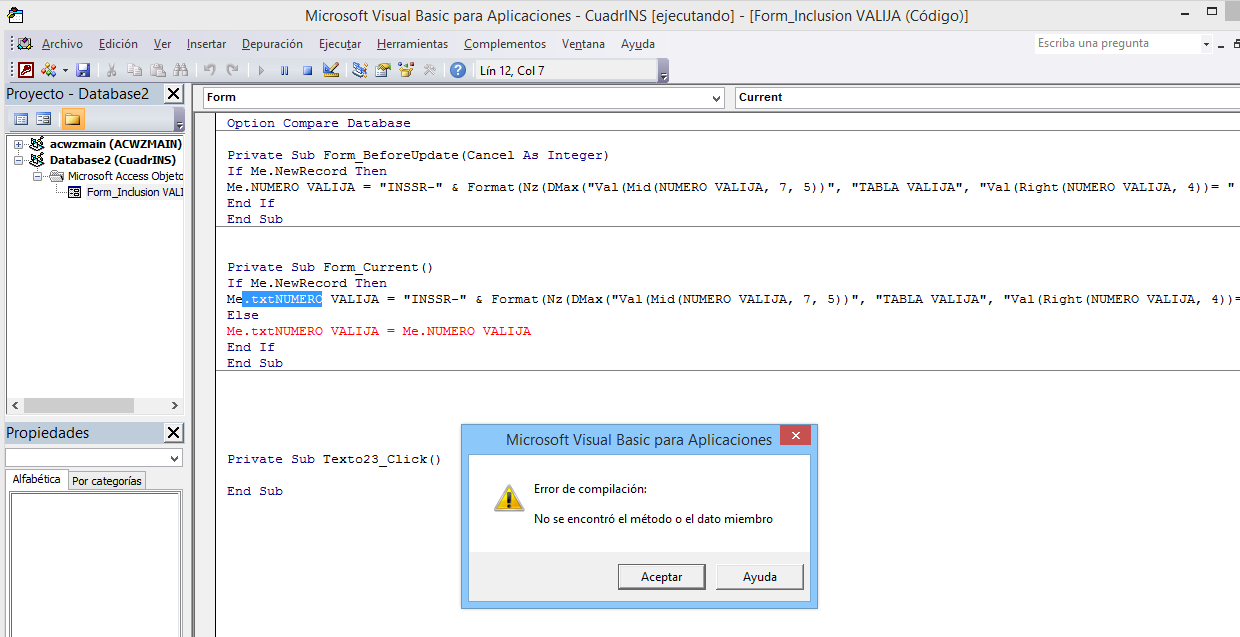Open the Project Explorer icon
This screenshot has width=1240, height=637.
point(360,70)
